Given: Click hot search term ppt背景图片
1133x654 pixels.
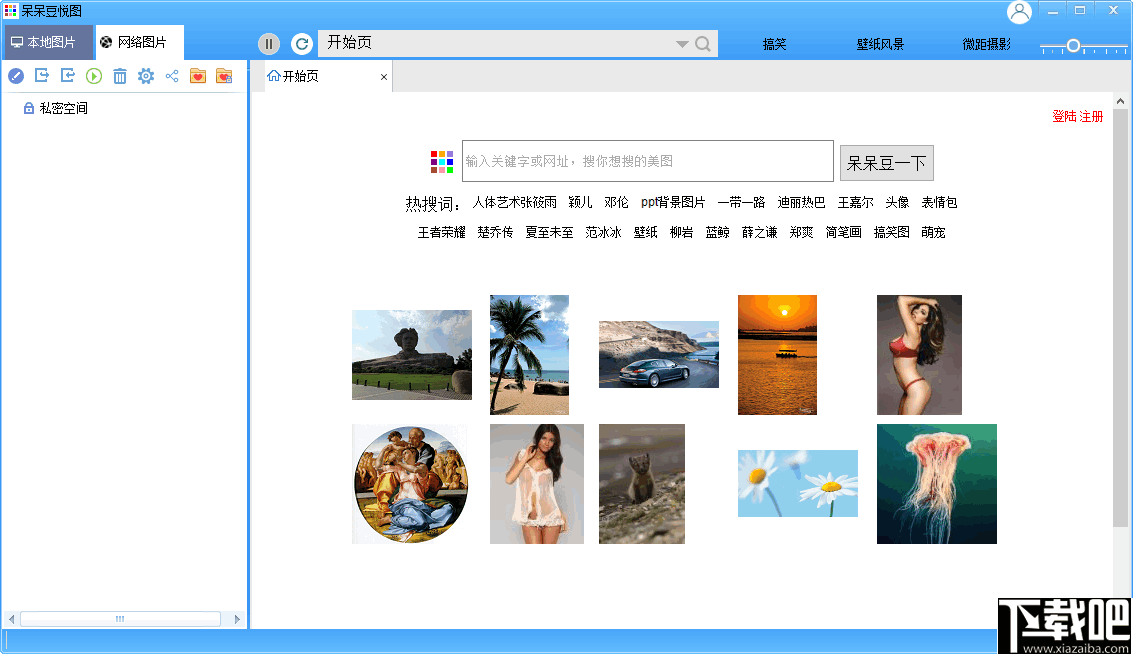Looking at the screenshot, I should 673,202.
